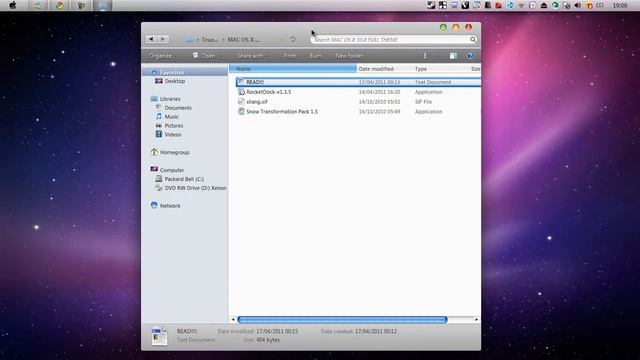The height and width of the screenshot is (360, 640).
Task: Open the DVD RW Drive (D:) entry
Action: [195, 188]
